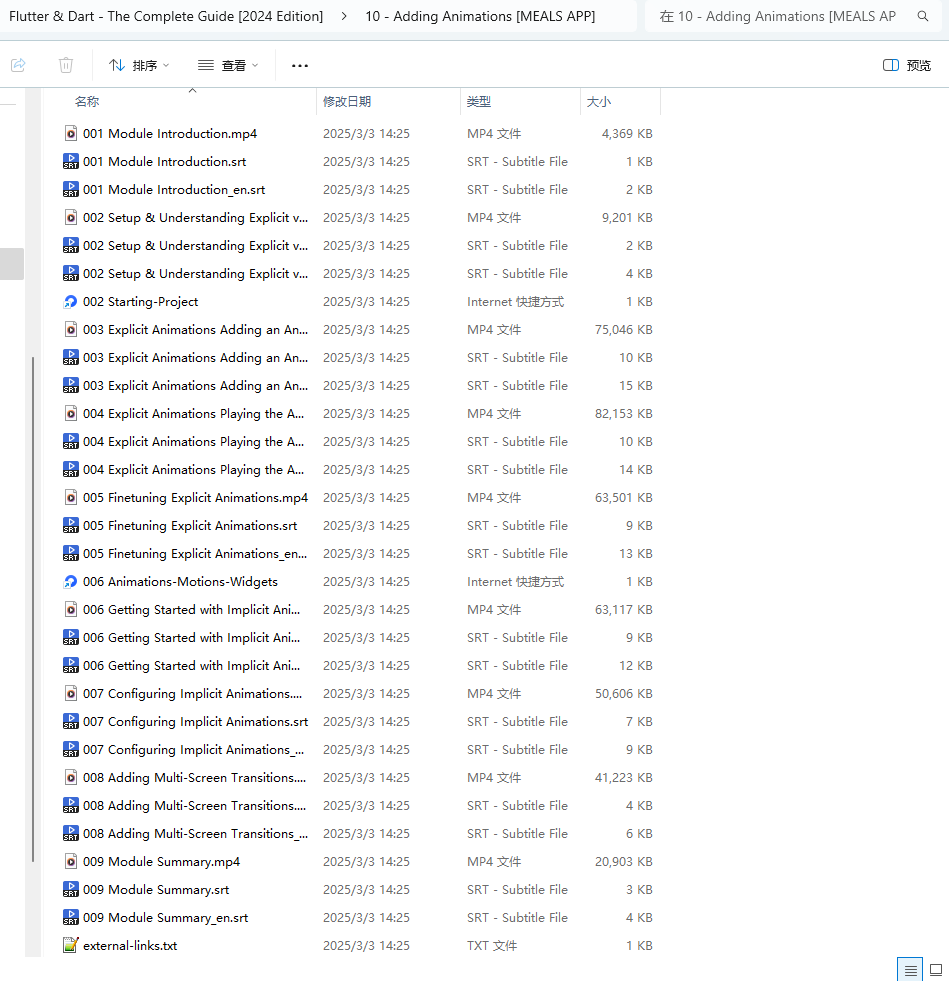949x981 pixels.
Task: Click SRT icon of 005 Finetuning Explicit Animations.srt
Action: 71,526
